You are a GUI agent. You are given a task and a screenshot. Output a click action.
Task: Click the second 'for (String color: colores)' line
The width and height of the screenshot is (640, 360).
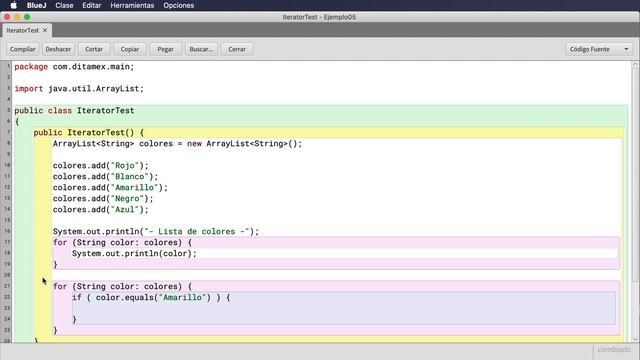pos(122,287)
